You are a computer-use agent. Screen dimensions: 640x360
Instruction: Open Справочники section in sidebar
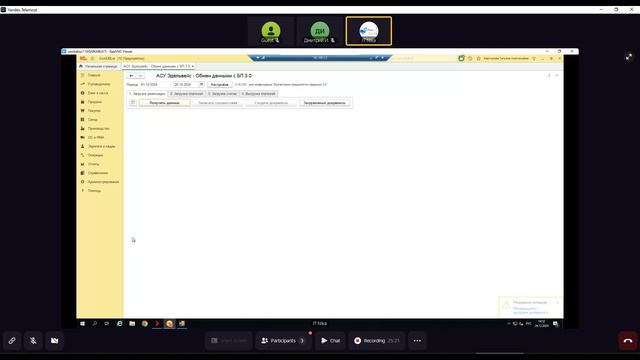click(x=98, y=173)
